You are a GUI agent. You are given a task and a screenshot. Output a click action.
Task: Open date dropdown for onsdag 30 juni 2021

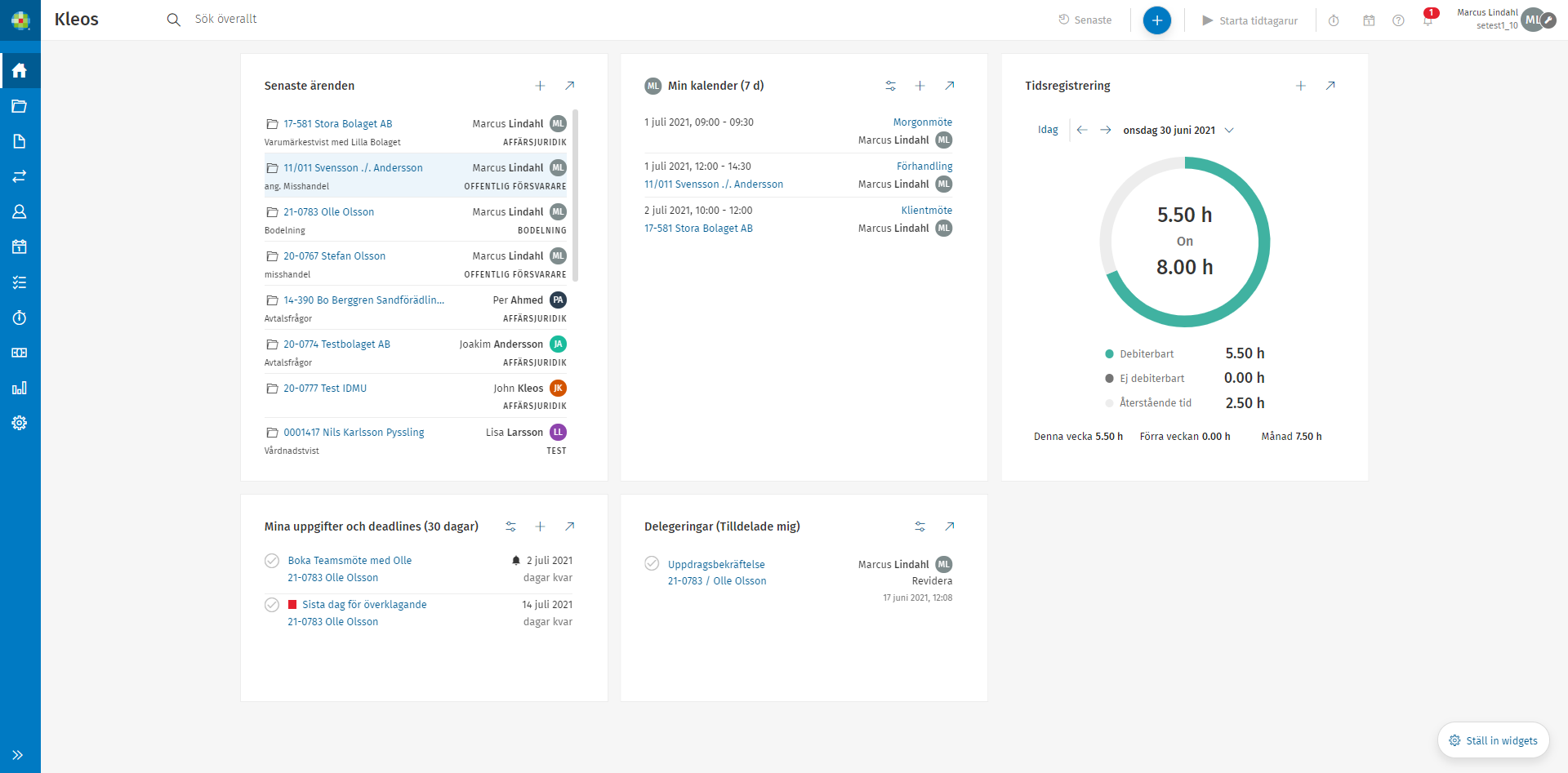tap(1229, 131)
